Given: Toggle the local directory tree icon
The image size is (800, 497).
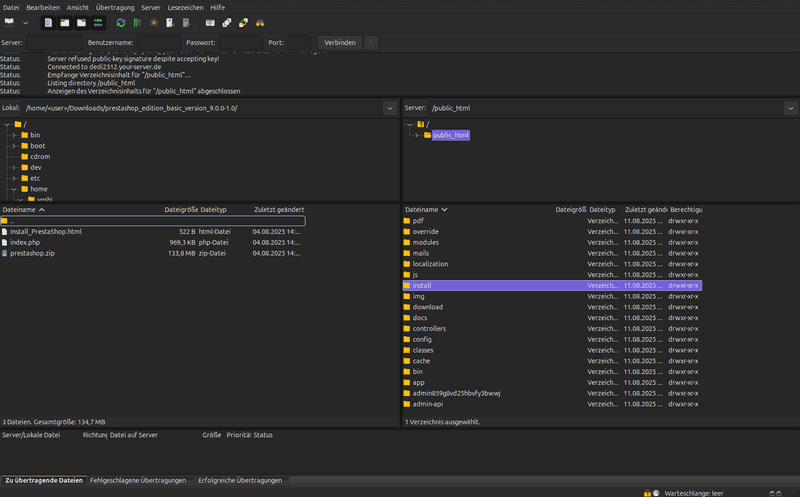Looking at the screenshot, I should [65, 22].
